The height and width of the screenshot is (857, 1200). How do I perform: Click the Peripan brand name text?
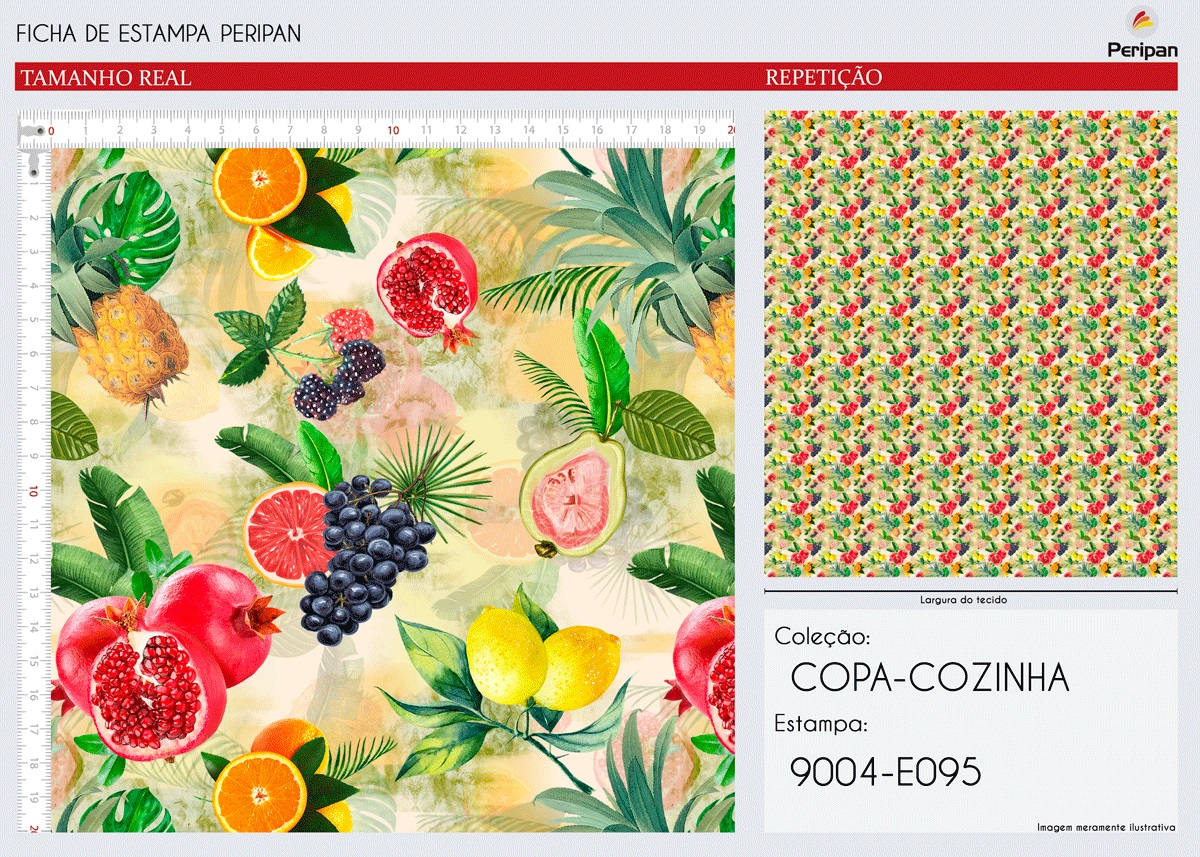(x=1142, y=50)
